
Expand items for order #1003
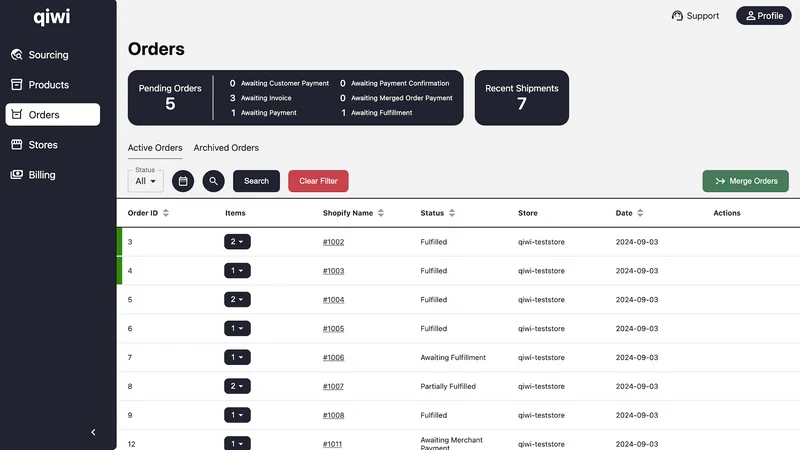(x=237, y=270)
